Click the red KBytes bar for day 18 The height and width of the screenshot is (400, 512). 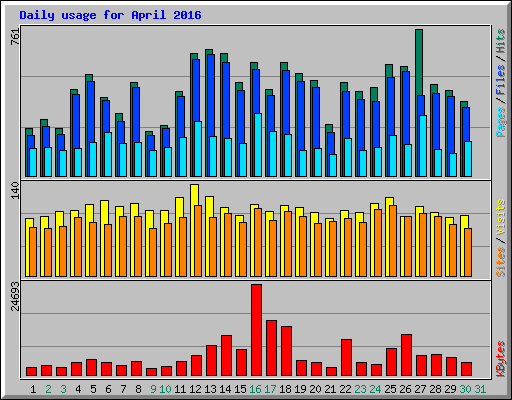click(286, 351)
